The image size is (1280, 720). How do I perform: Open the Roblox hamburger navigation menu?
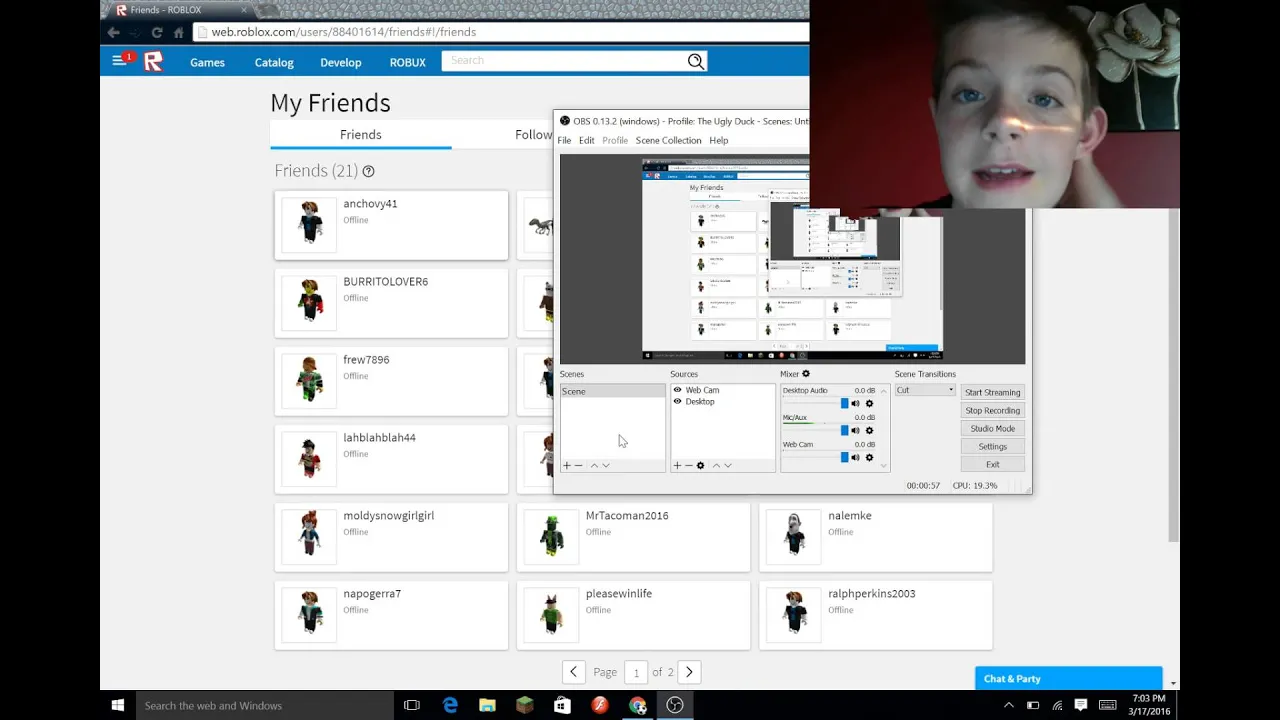pos(122,60)
